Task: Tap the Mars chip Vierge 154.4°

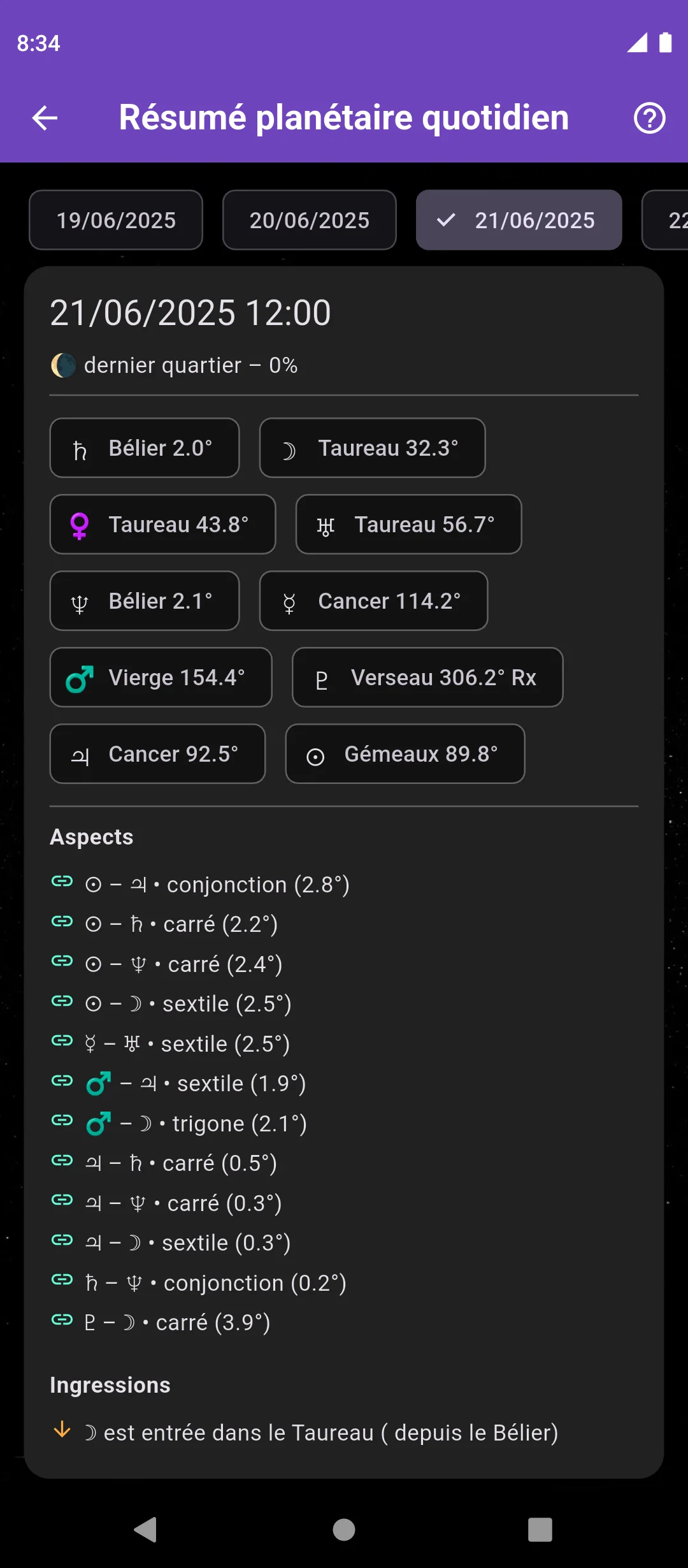Action: [161, 678]
